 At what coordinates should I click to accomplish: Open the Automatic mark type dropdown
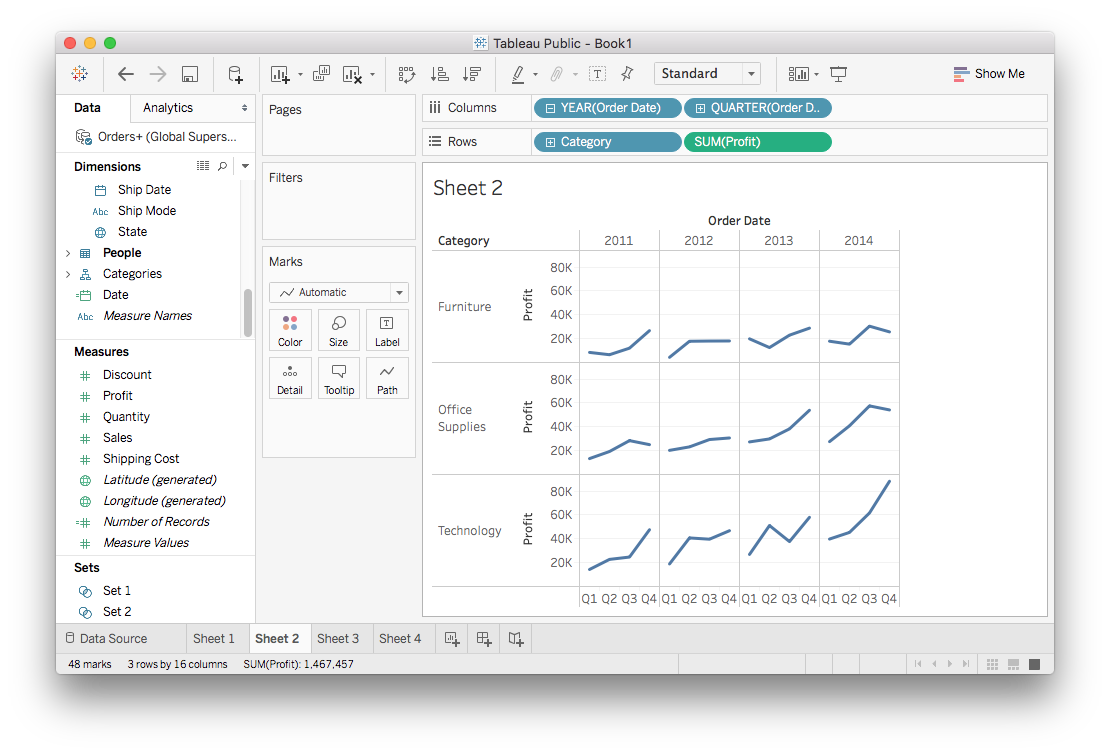coord(399,293)
